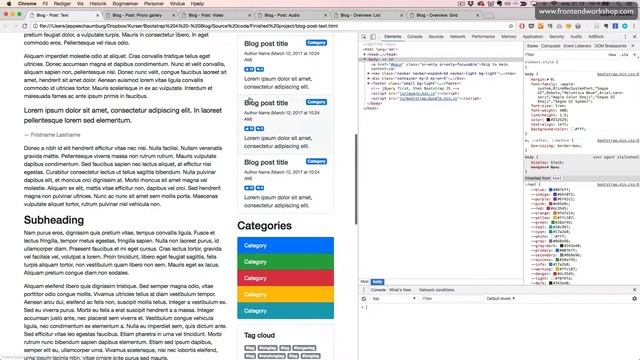640x360 pixels.
Task: Open the Application tab
Action: pos(533,37)
